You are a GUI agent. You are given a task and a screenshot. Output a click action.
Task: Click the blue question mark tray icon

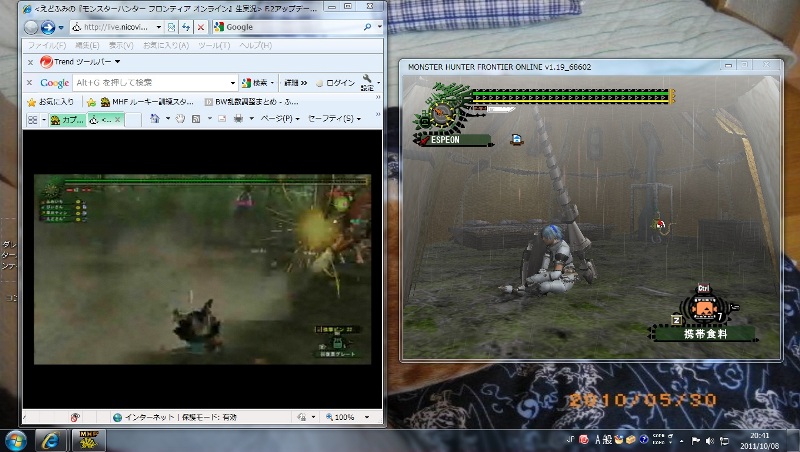(x=644, y=440)
